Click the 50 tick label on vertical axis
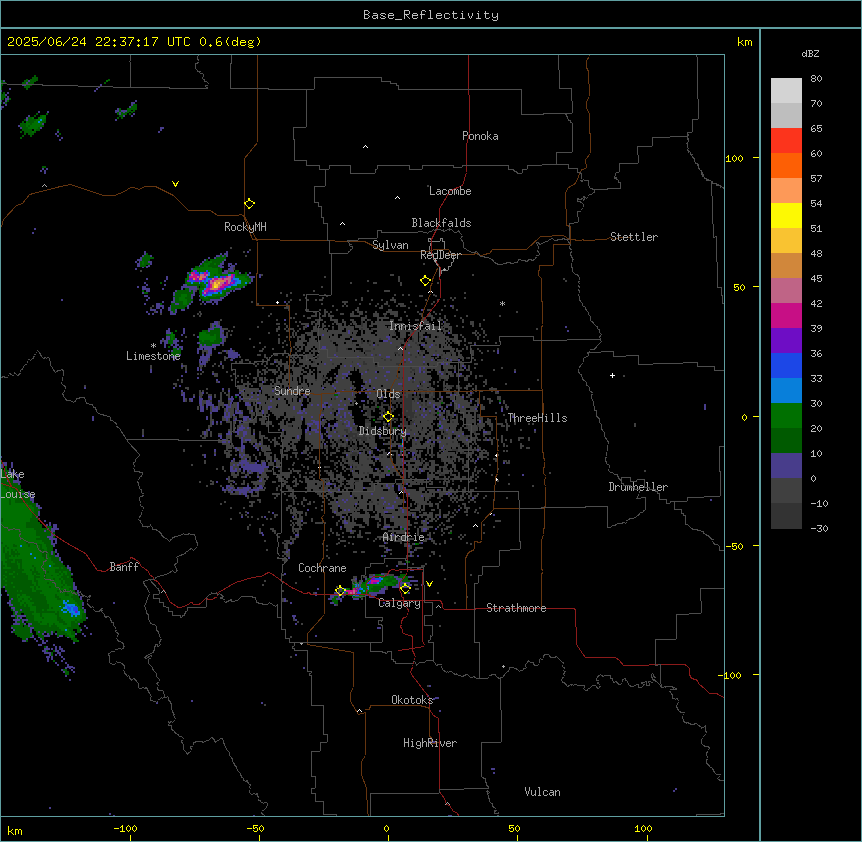Image resolution: width=862 pixels, height=842 pixels. [x=739, y=287]
